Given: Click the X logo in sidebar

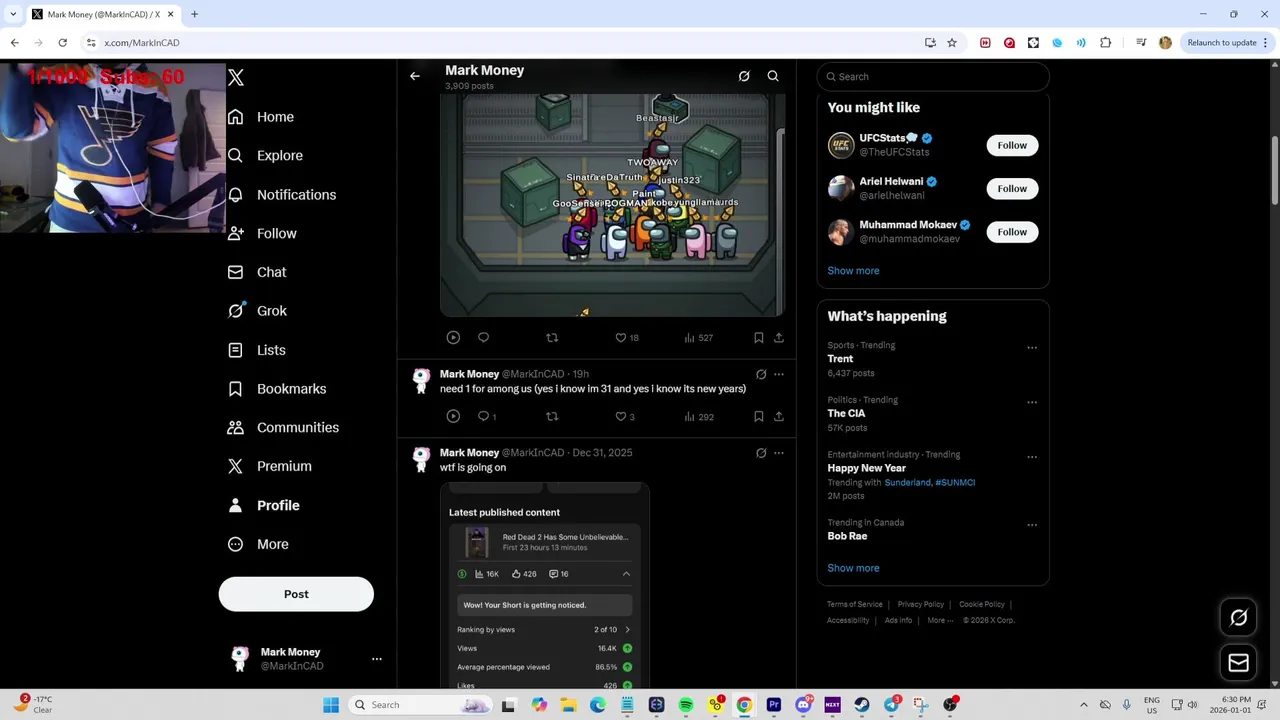Looking at the screenshot, I should pyautogui.click(x=236, y=77).
